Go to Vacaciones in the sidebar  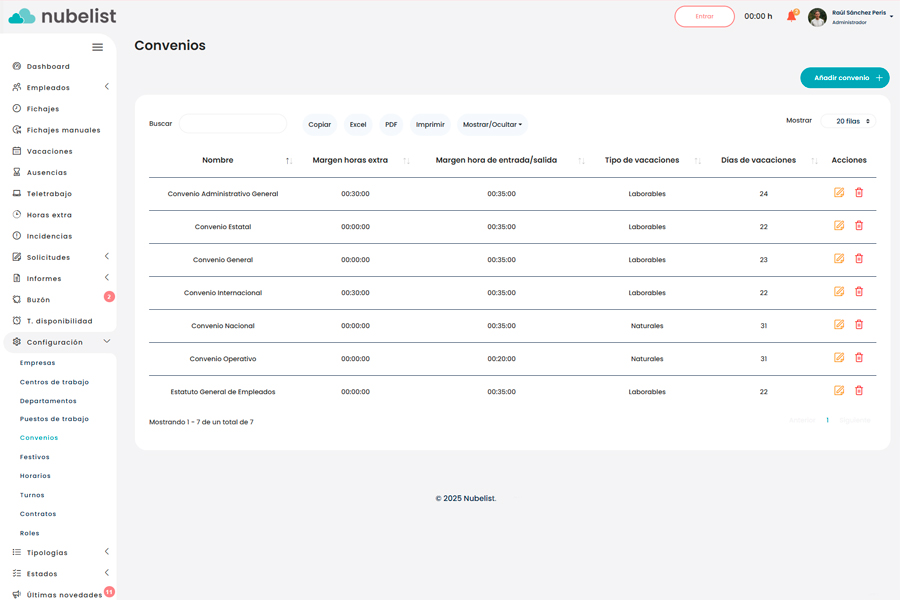click(x=49, y=151)
